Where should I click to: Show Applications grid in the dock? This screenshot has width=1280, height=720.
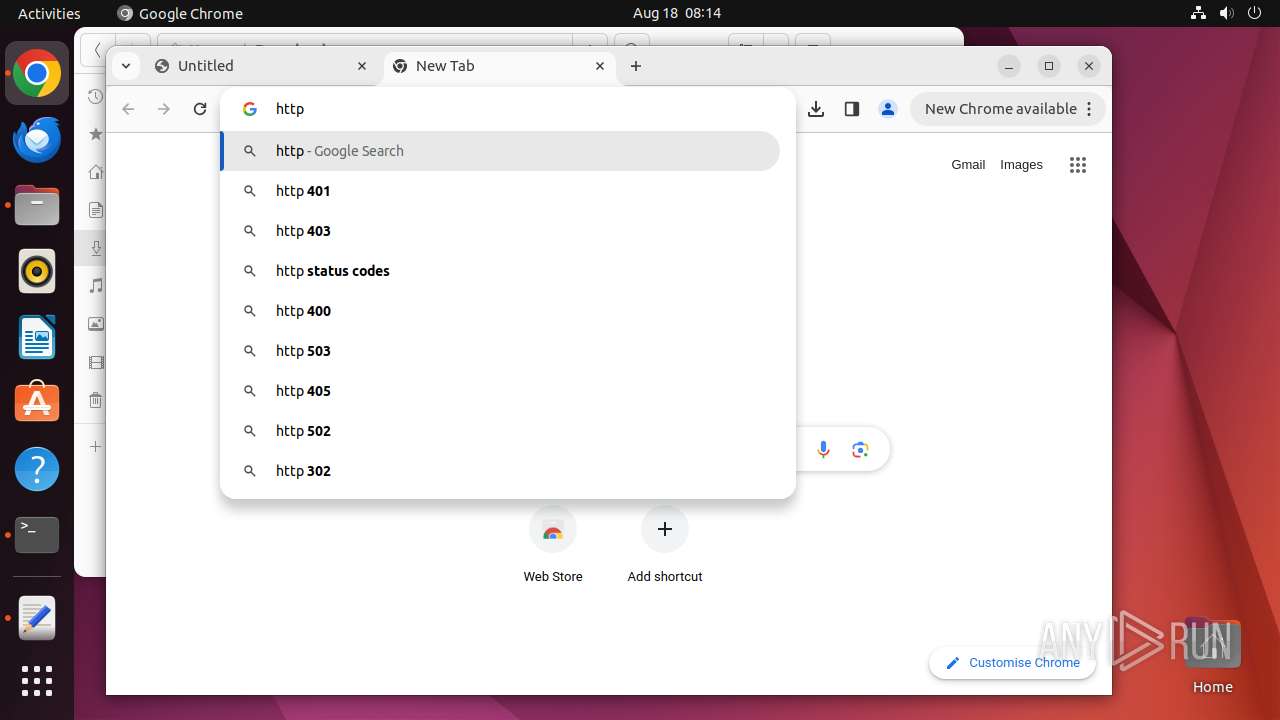click(x=37, y=681)
